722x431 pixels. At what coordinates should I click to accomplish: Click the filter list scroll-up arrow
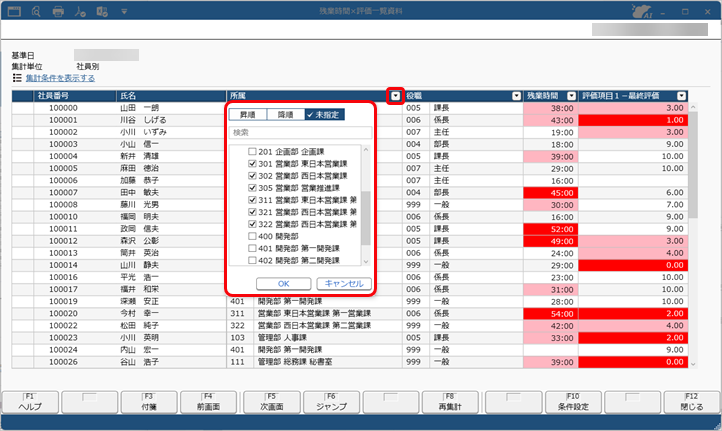[366, 150]
